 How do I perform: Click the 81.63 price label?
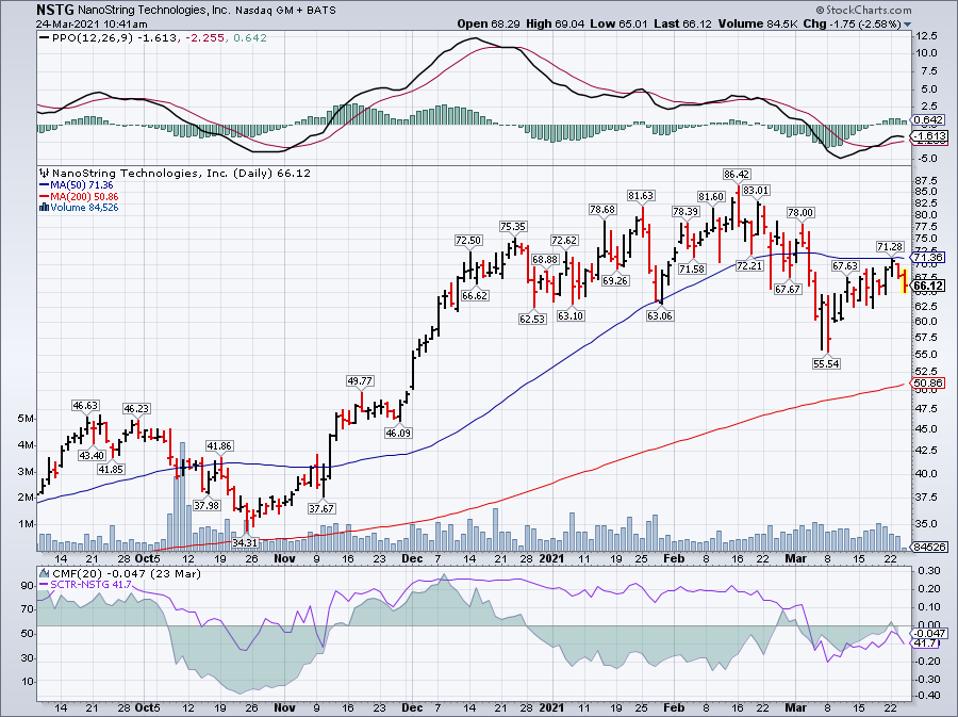pyautogui.click(x=640, y=196)
